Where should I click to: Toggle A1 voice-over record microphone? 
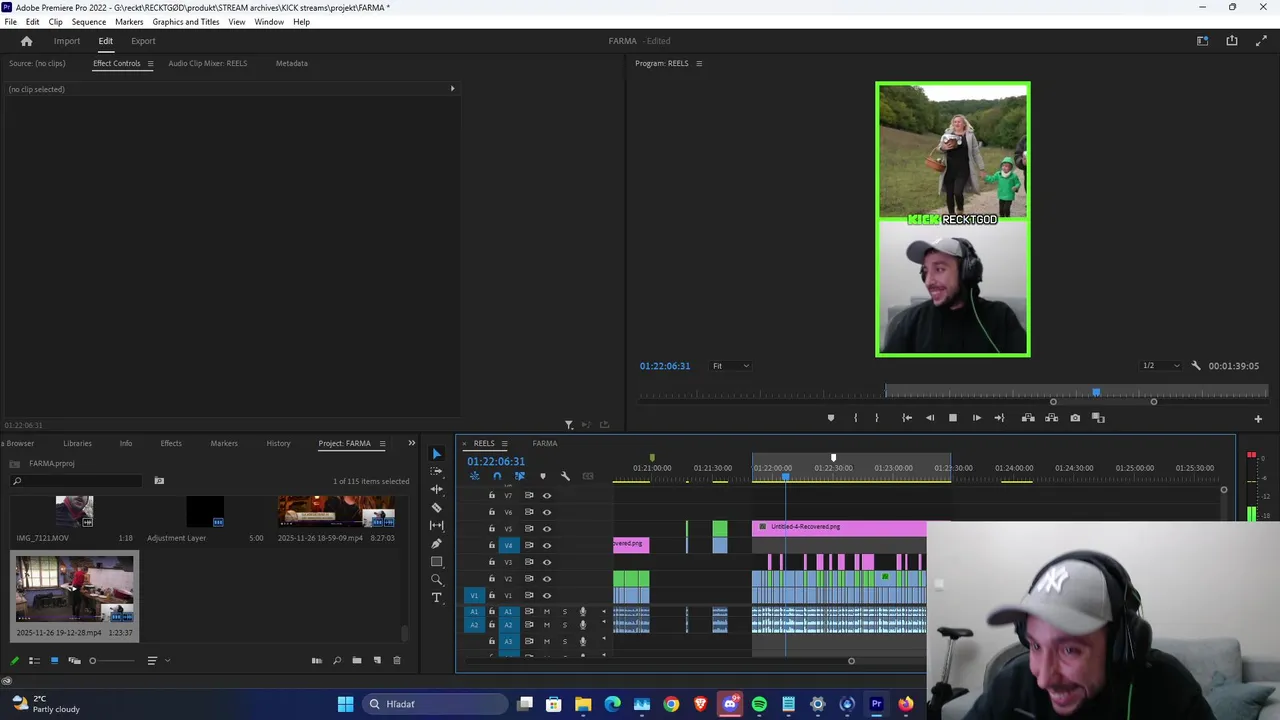pyautogui.click(x=583, y=612)
